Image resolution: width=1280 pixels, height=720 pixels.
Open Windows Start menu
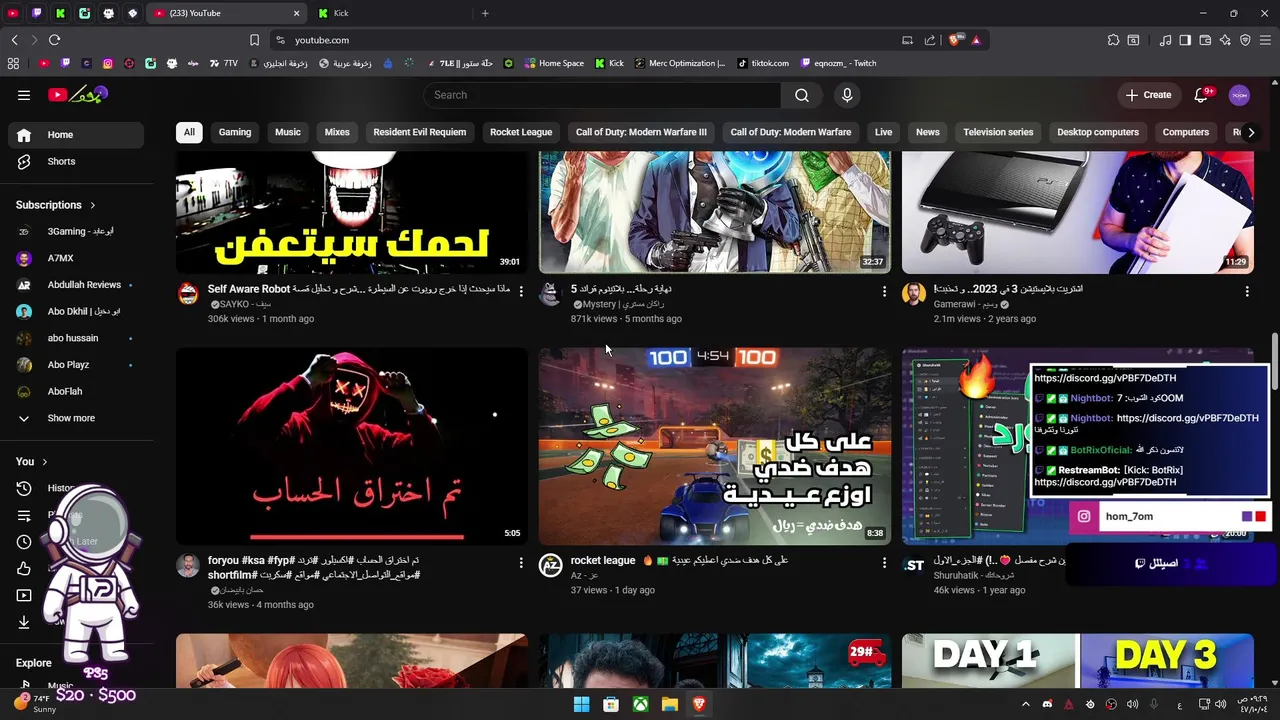(581, 704)
